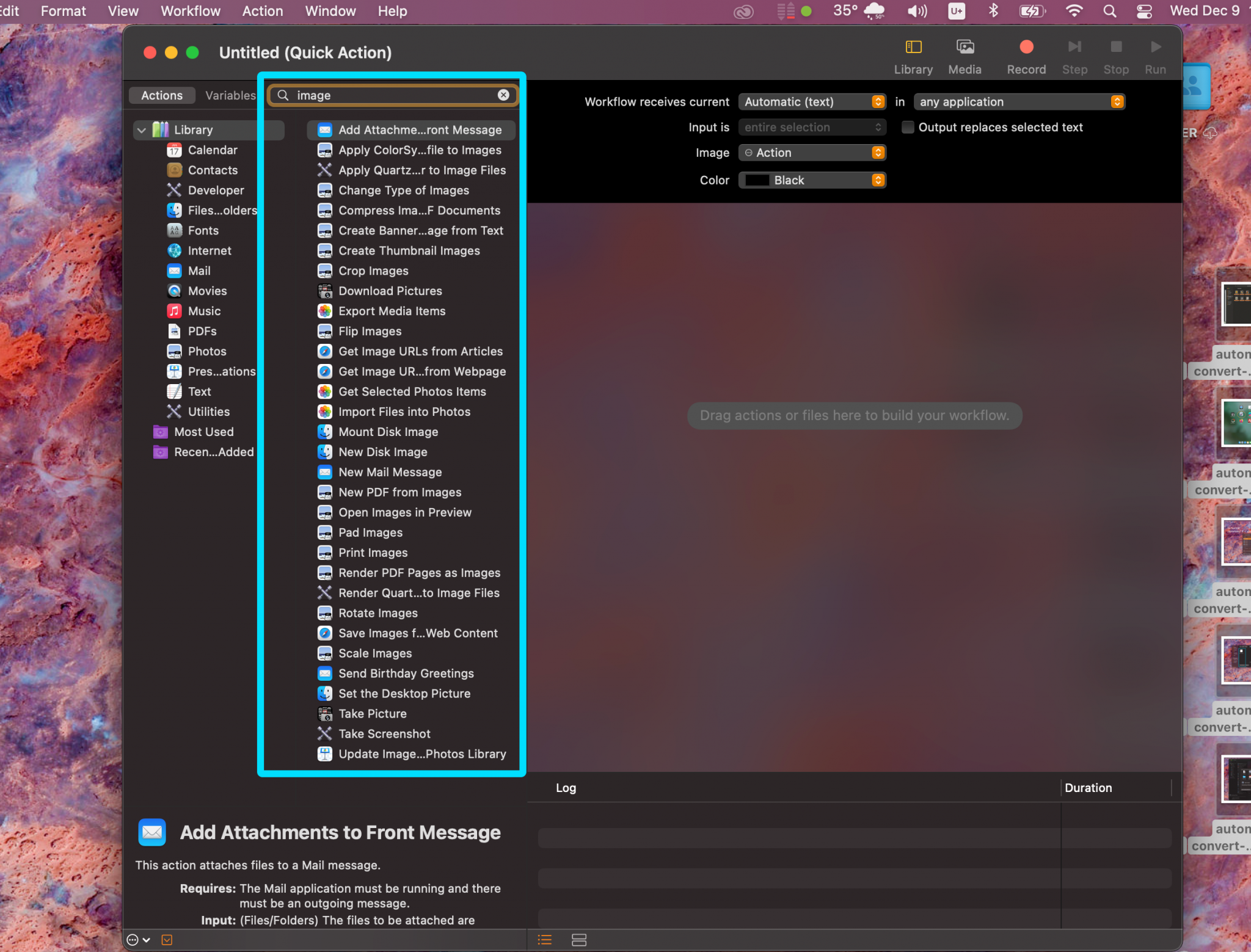Open the Image Action dropdown

(x=812, y=153)
